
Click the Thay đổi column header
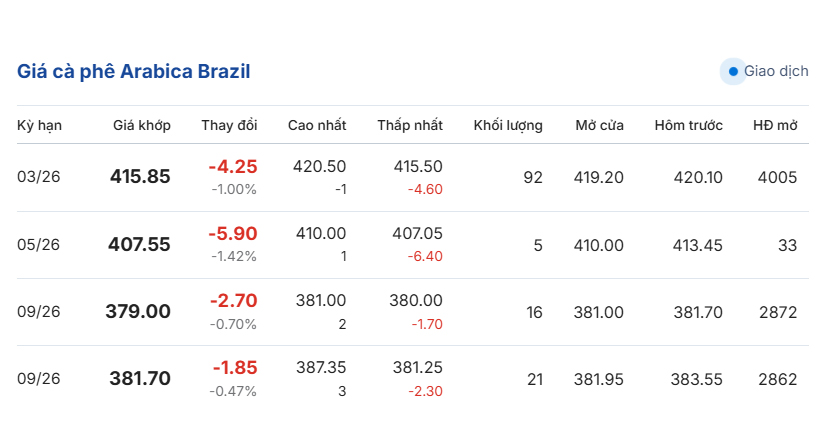pyautogui.click(x=229, y=125)
